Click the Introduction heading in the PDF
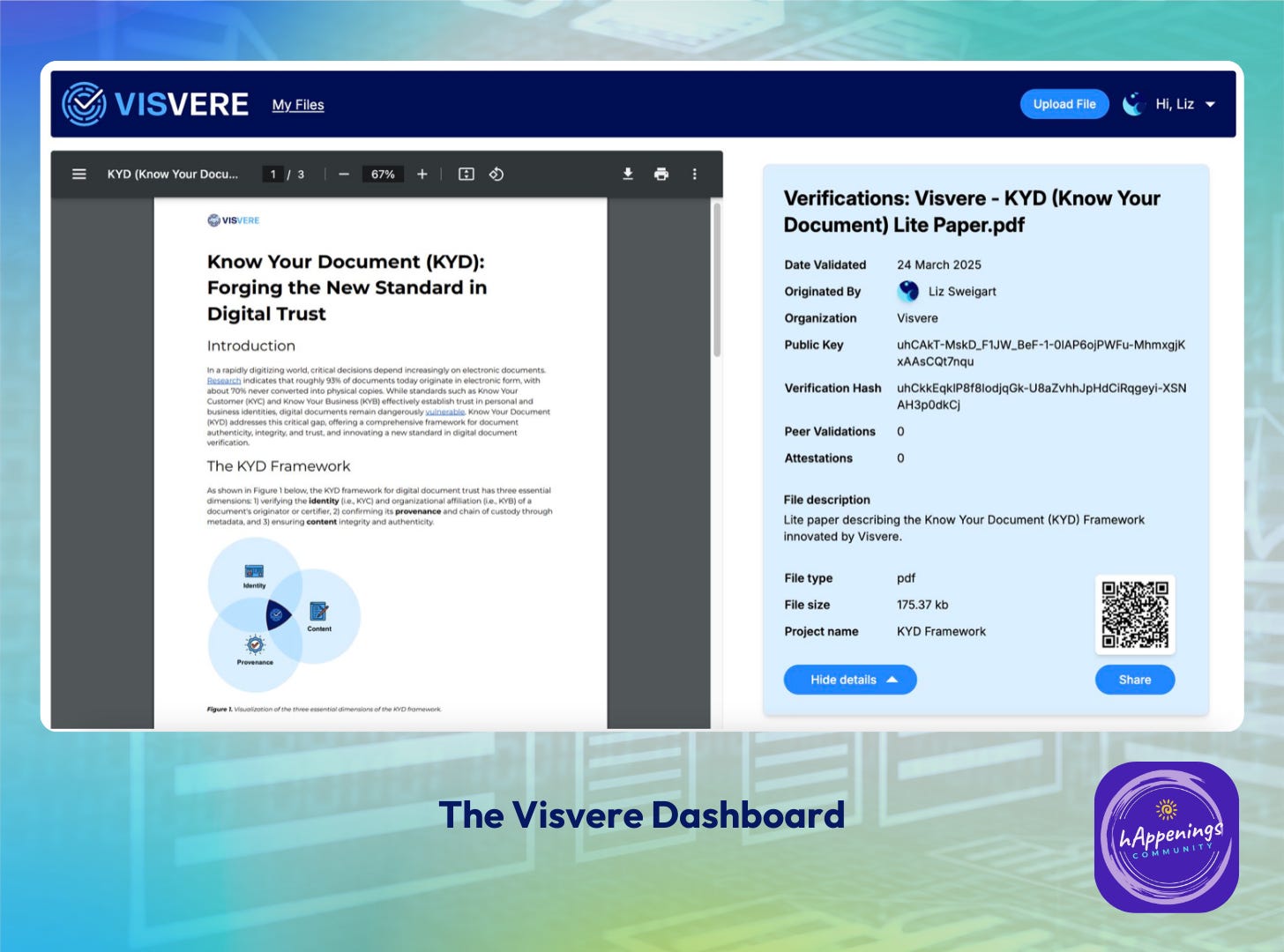1284x952 pixels. (251, 346)
